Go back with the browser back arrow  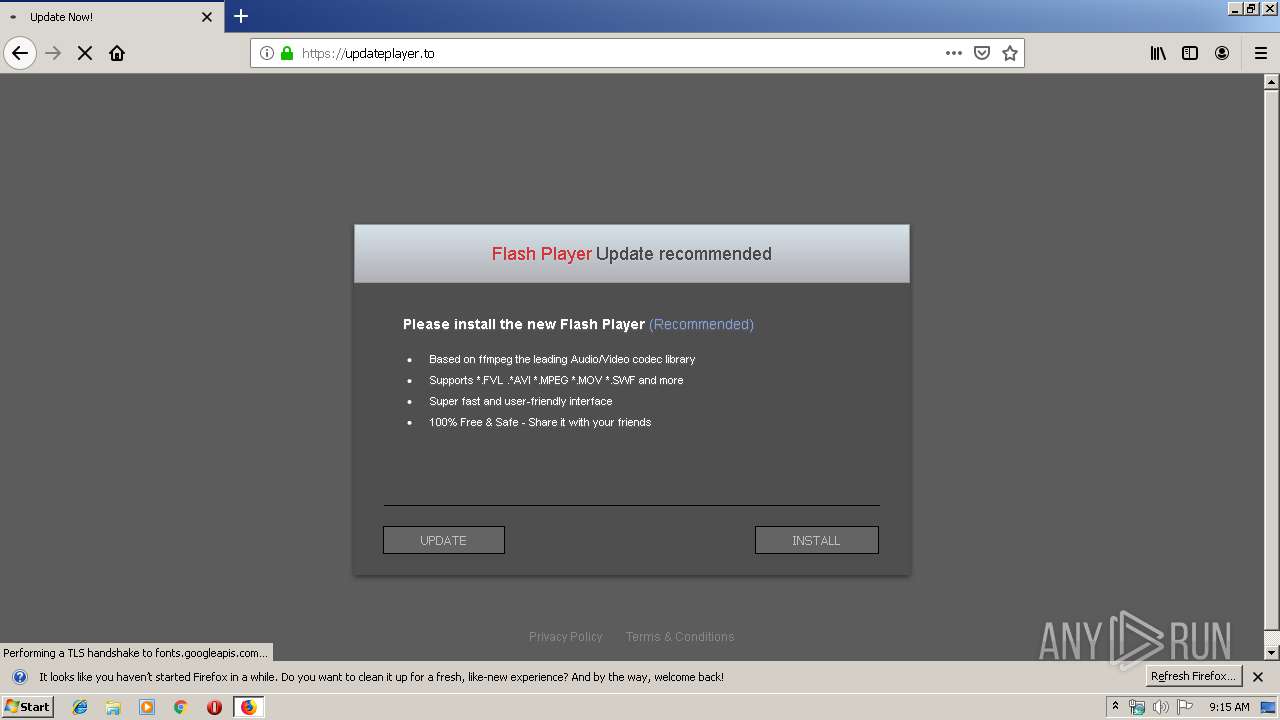click(20, 53)
